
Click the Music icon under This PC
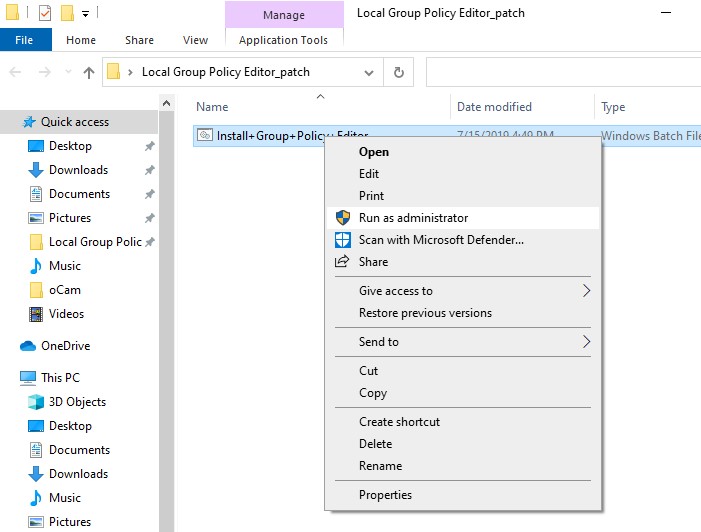(x=36, y=498)
